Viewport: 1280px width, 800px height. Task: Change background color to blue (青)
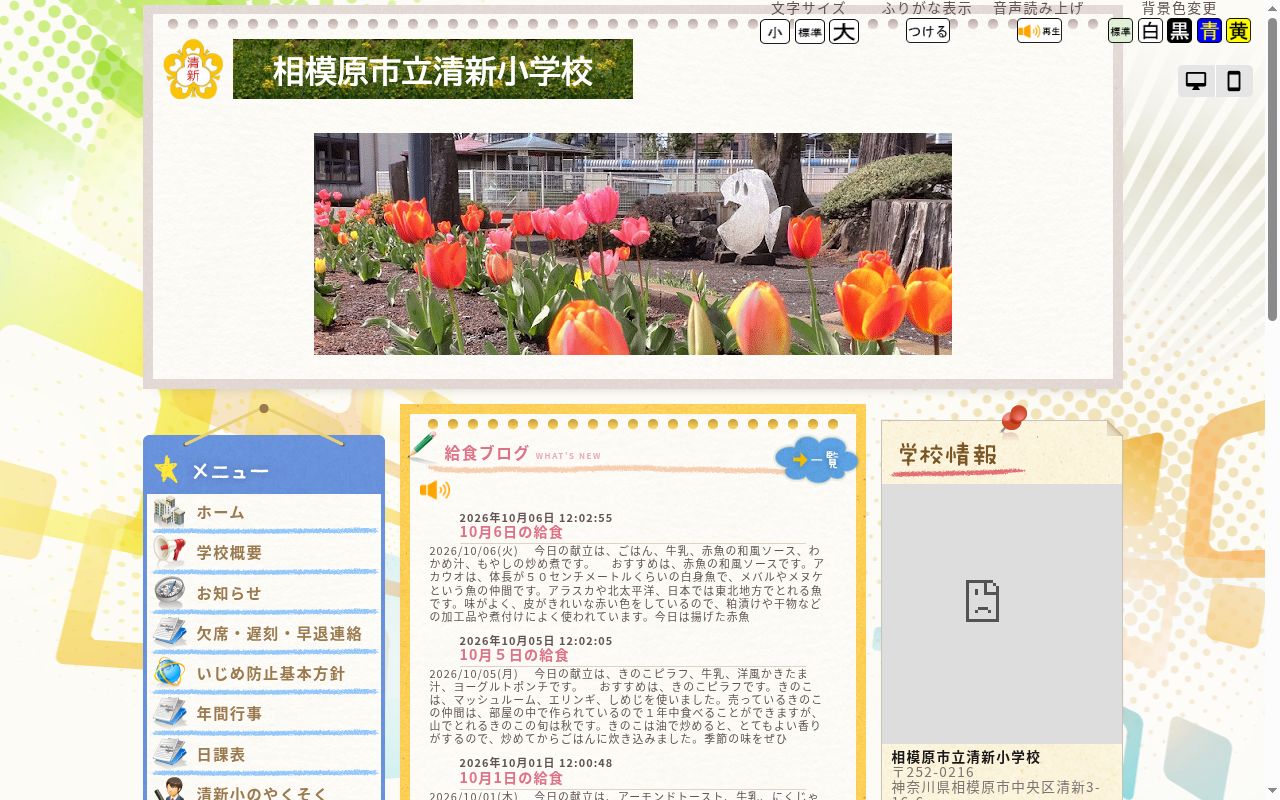tap(1209, 31)
